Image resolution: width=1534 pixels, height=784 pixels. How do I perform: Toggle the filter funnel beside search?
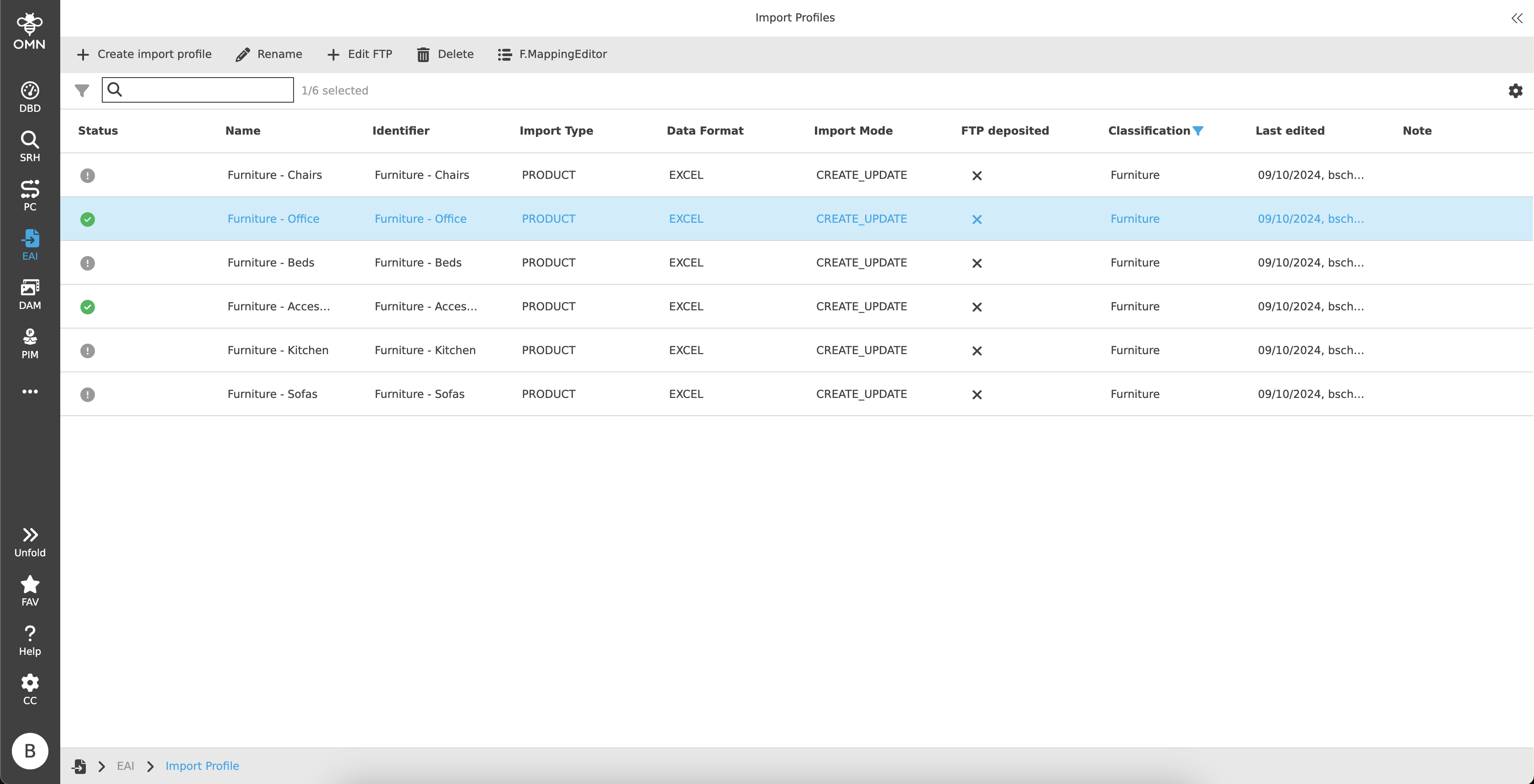pos(82,90)
